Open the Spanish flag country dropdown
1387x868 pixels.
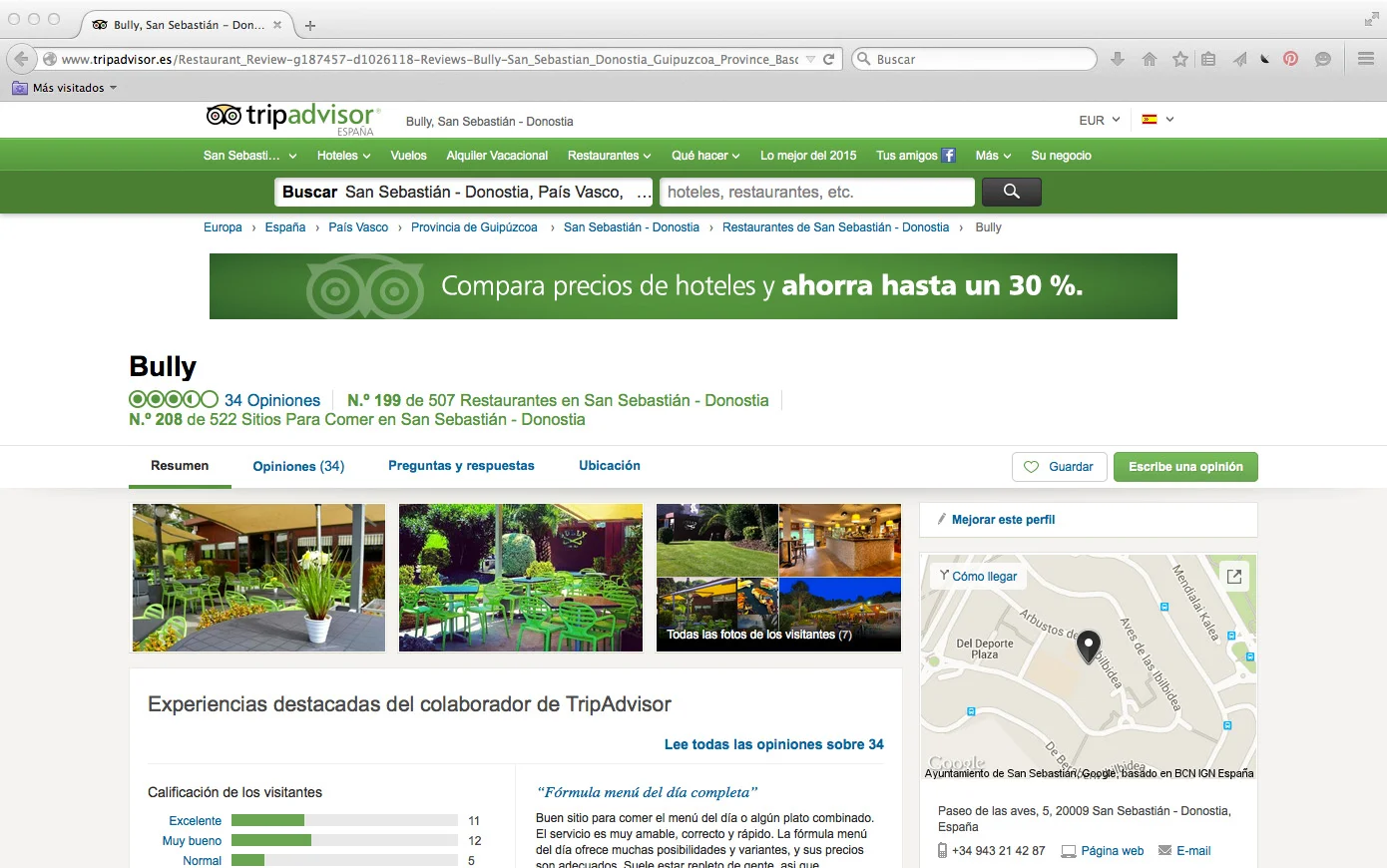click(1157, 120)
